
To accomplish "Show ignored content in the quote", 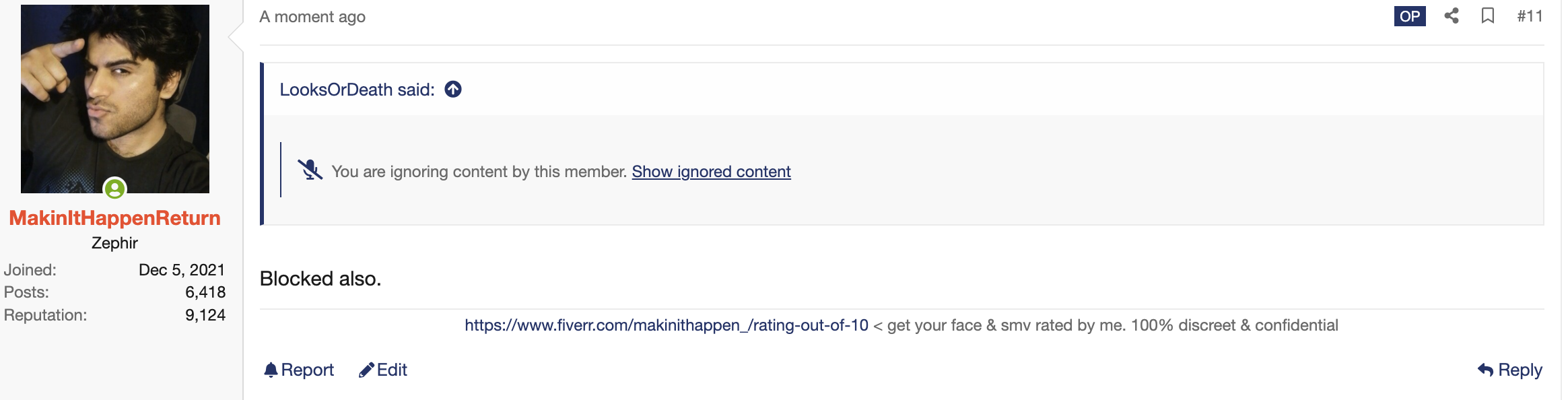I will click(711, 172).
